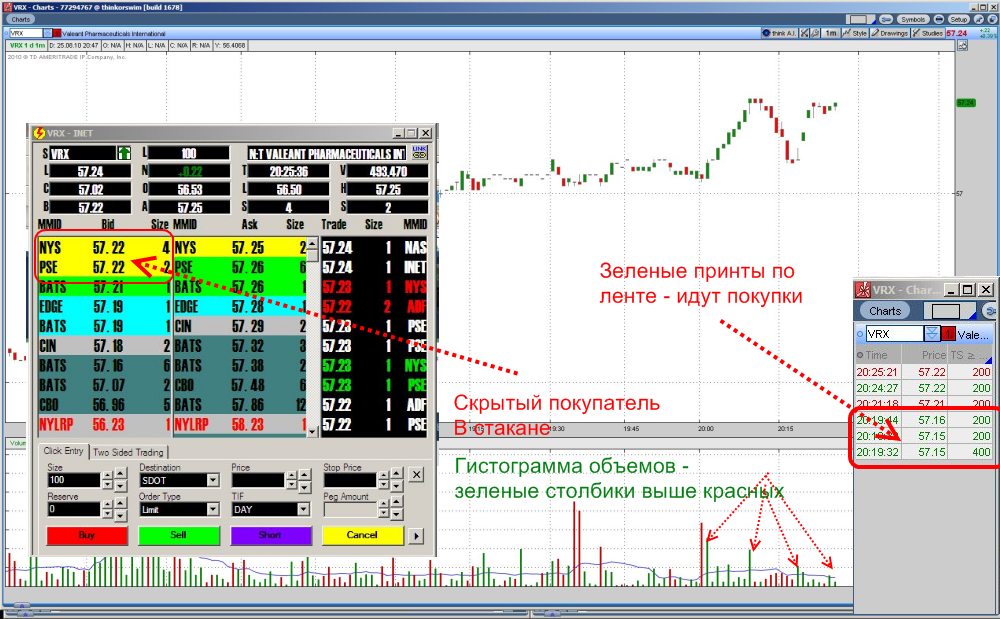The image size is (1000, 619).
Task: Open the Style menu in chart toolbar
Action: click(855, 33)
